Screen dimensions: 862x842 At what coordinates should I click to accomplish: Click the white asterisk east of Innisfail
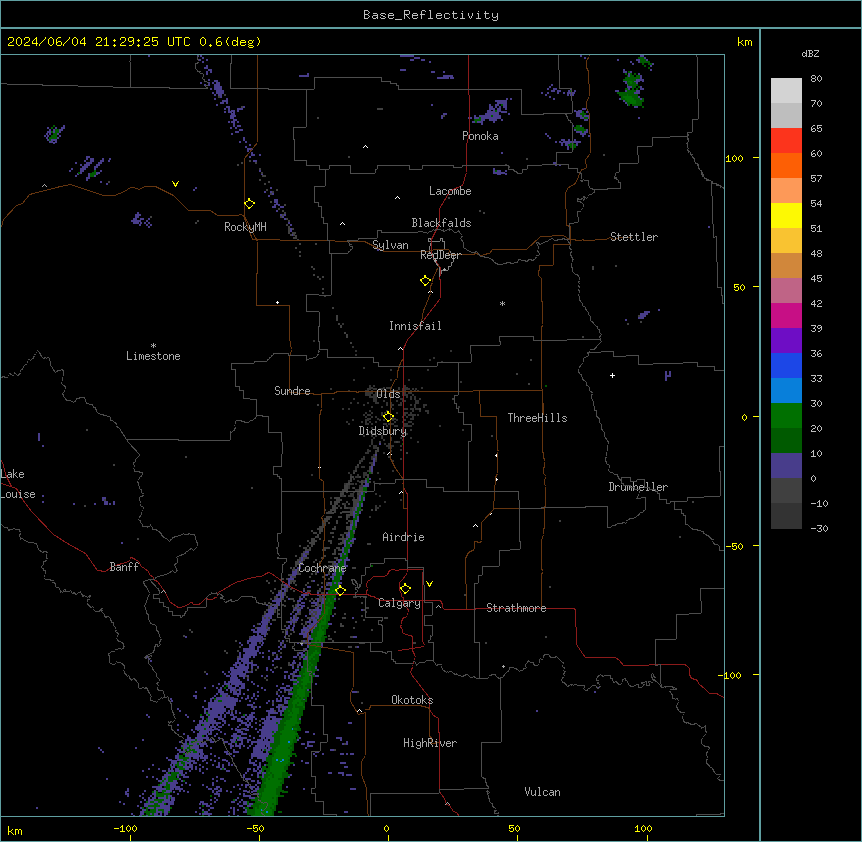pos(502,304)
